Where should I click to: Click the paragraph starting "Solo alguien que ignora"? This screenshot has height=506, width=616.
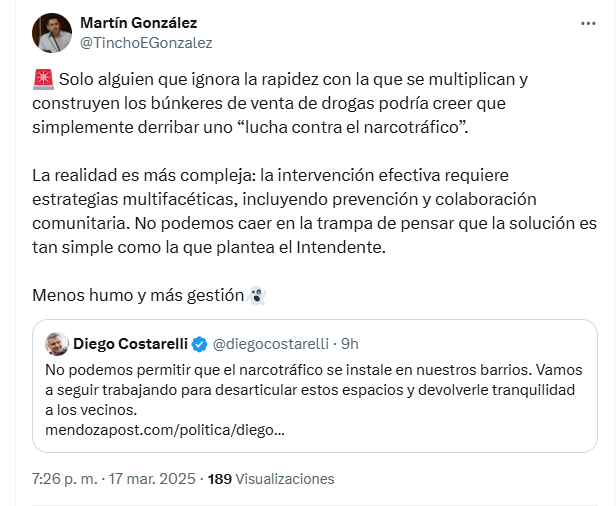click(x=280, y=103)
